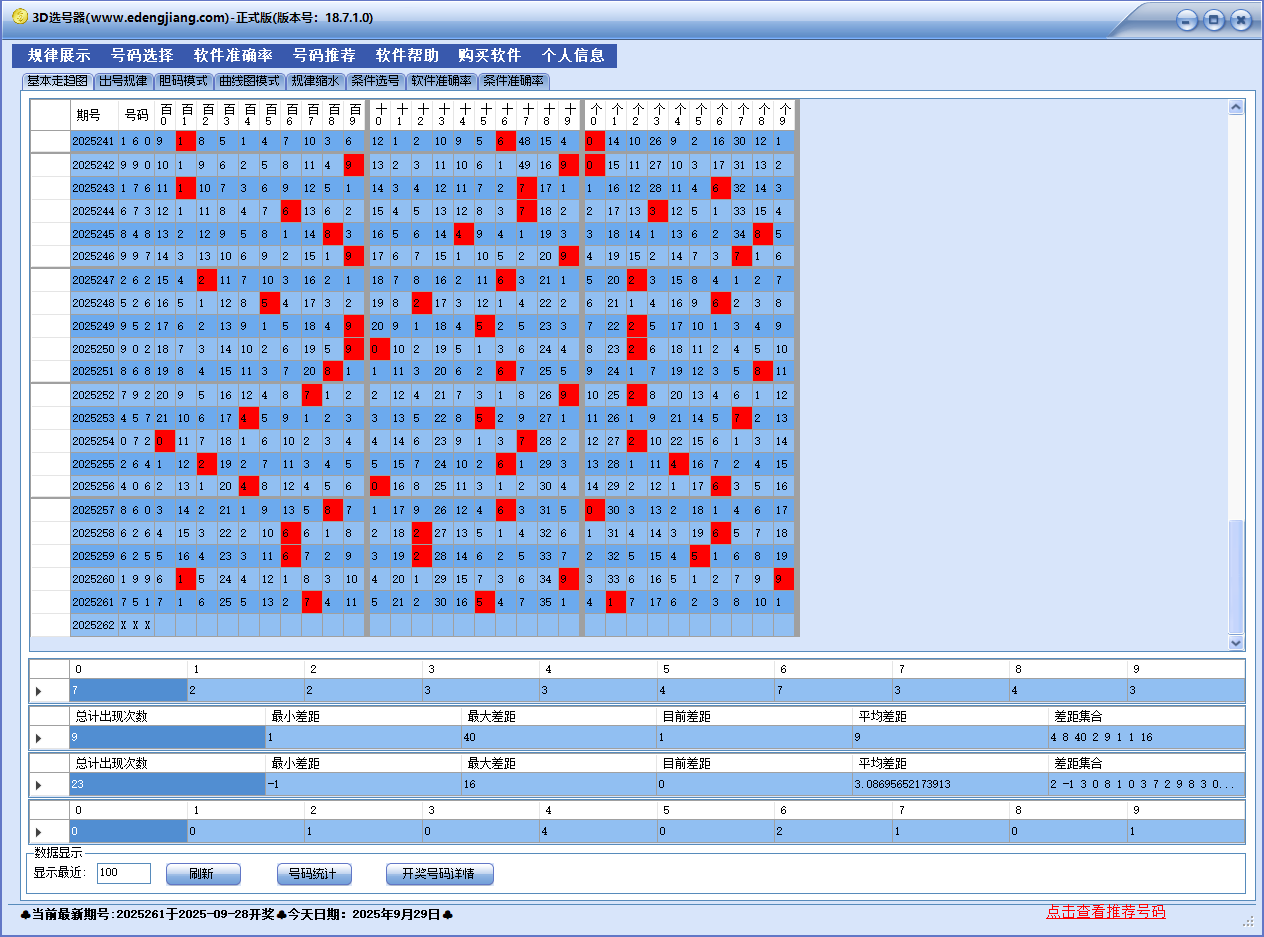
Task: Select row arrow beside 总计出现次数 value 23
Action: coord(39,785)
